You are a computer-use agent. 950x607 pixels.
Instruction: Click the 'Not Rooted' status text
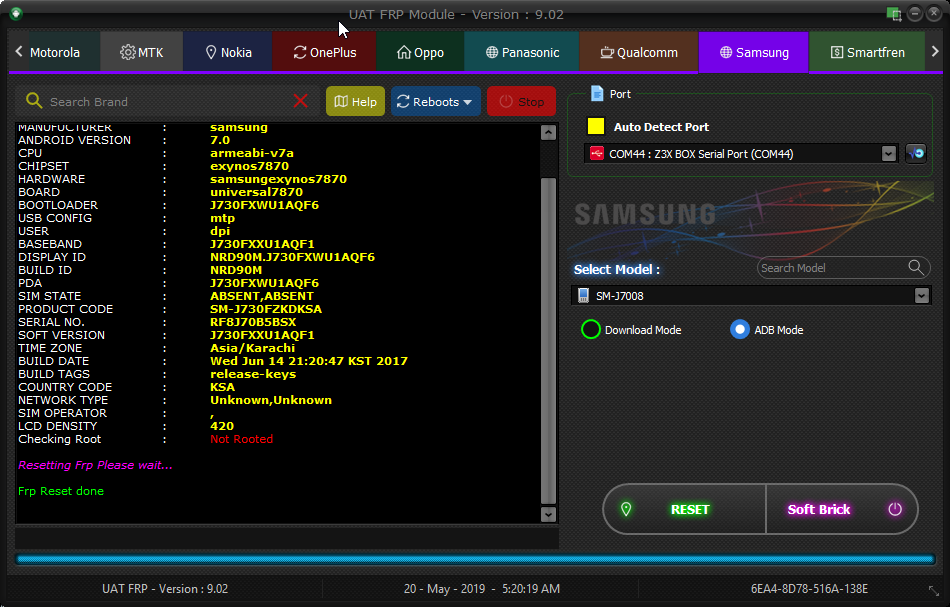[241, 439]
